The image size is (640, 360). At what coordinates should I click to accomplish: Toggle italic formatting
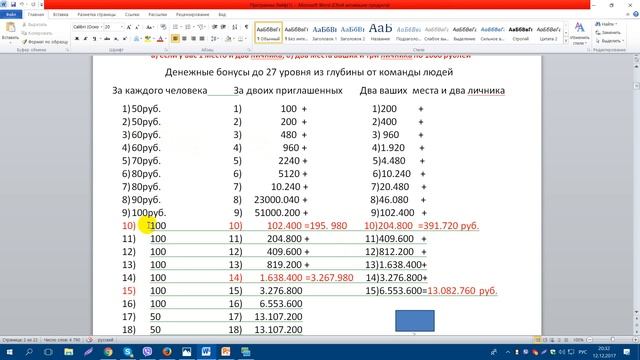(86, 39)
